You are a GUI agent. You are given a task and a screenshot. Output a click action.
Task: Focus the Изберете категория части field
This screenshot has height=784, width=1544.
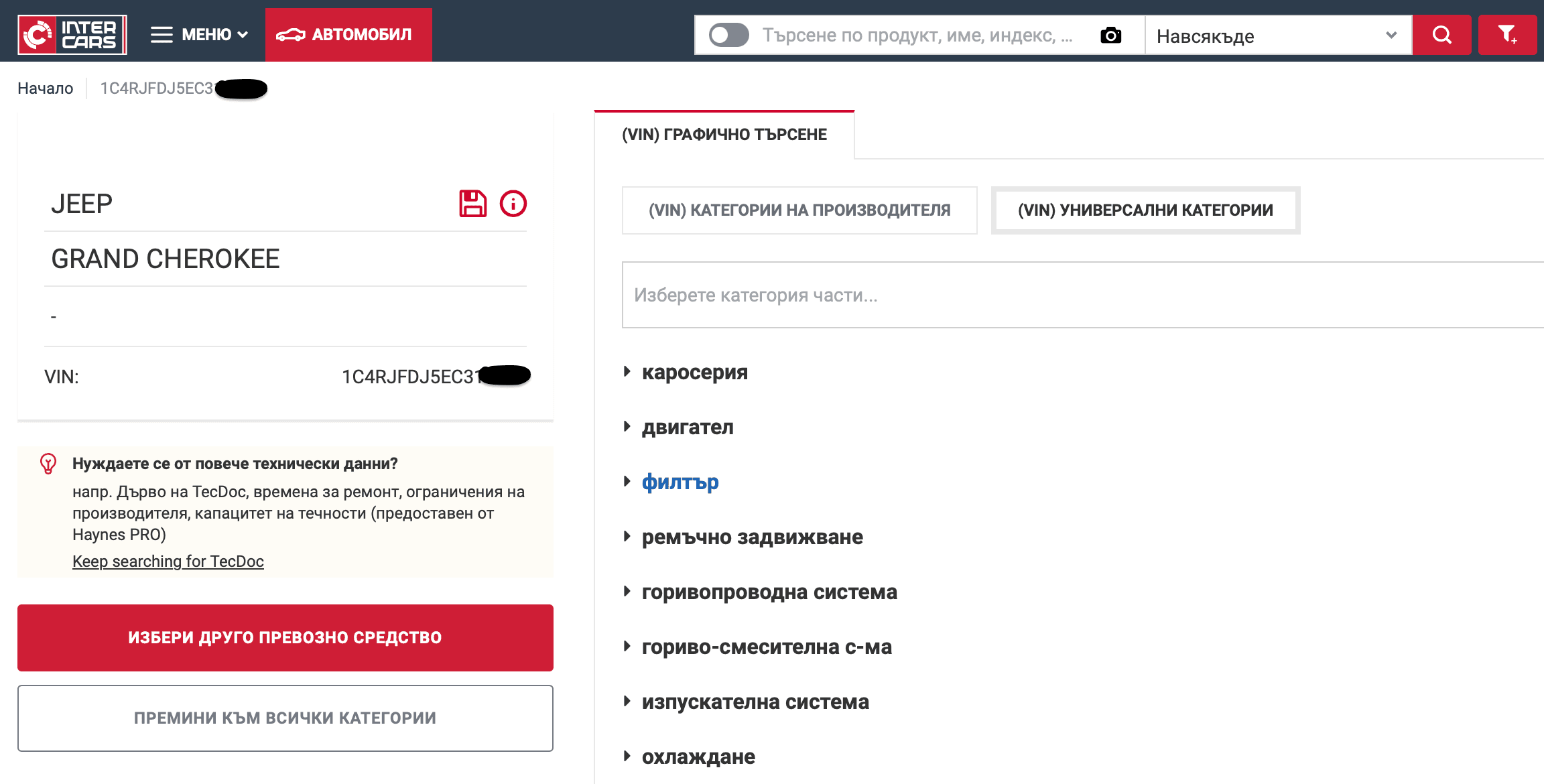click(x=1083, y=295)
